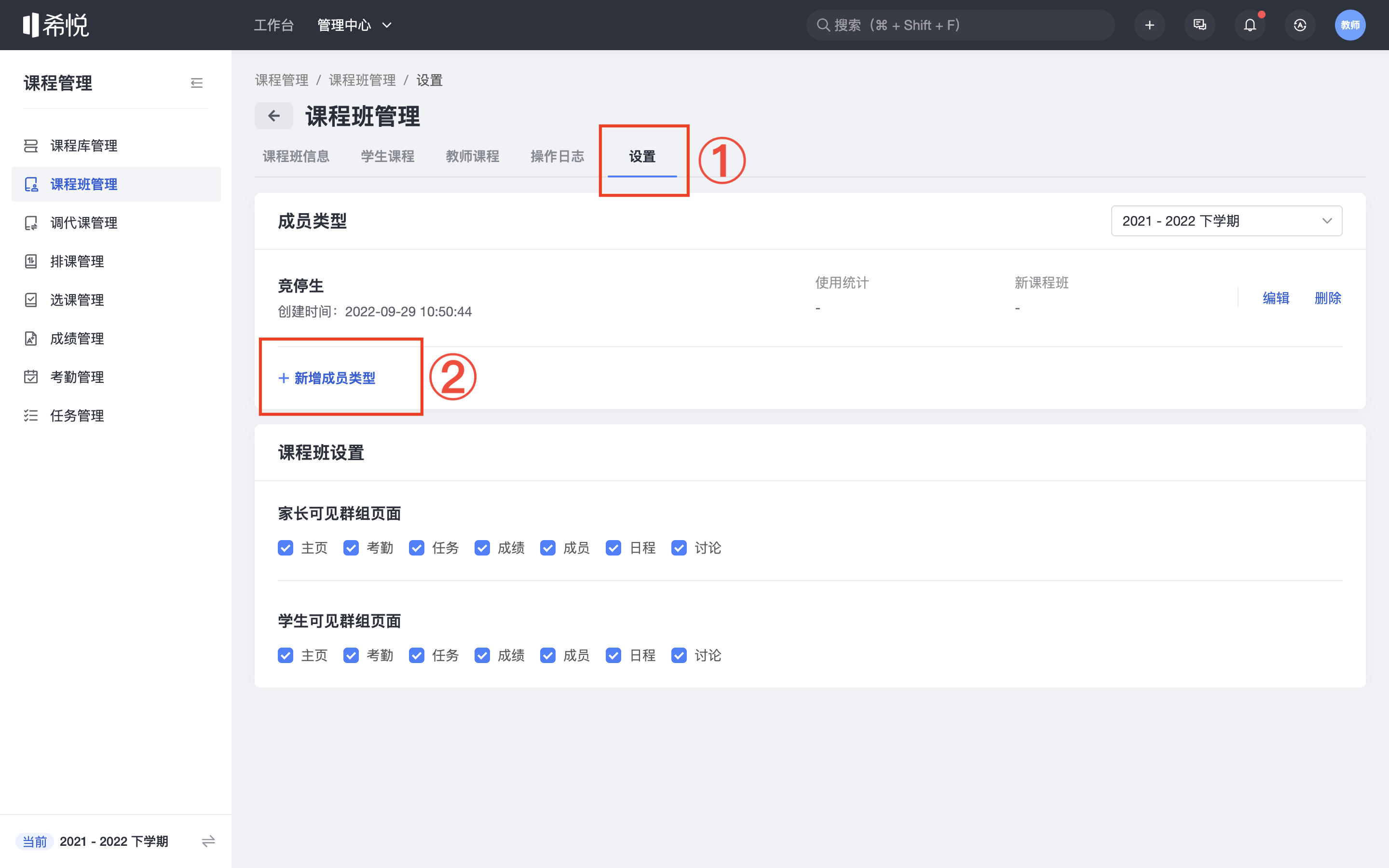The width and height of the screenshot is (1389, 868).
Task: Click the 成绩管理 sidebar icon
Action: tap(31, 339)
